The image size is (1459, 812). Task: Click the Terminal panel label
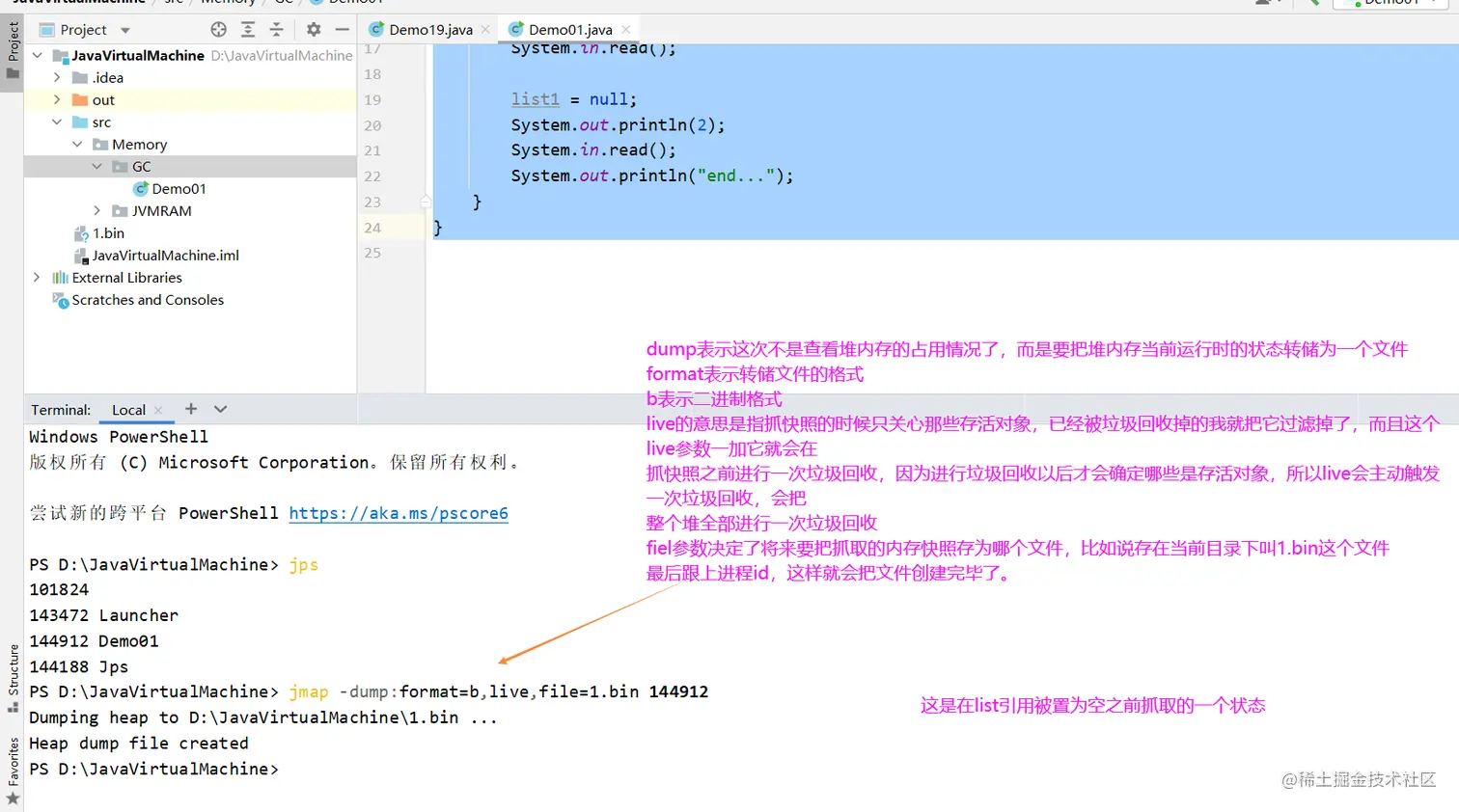pos(61,410)
